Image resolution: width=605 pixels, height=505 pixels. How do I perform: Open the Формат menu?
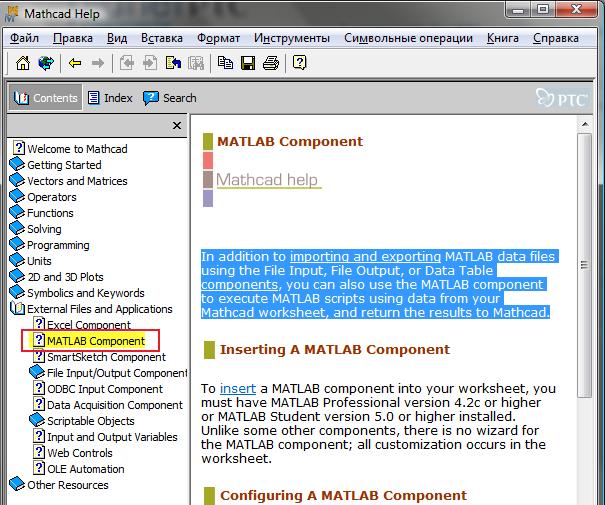click(x=218, y=38)
